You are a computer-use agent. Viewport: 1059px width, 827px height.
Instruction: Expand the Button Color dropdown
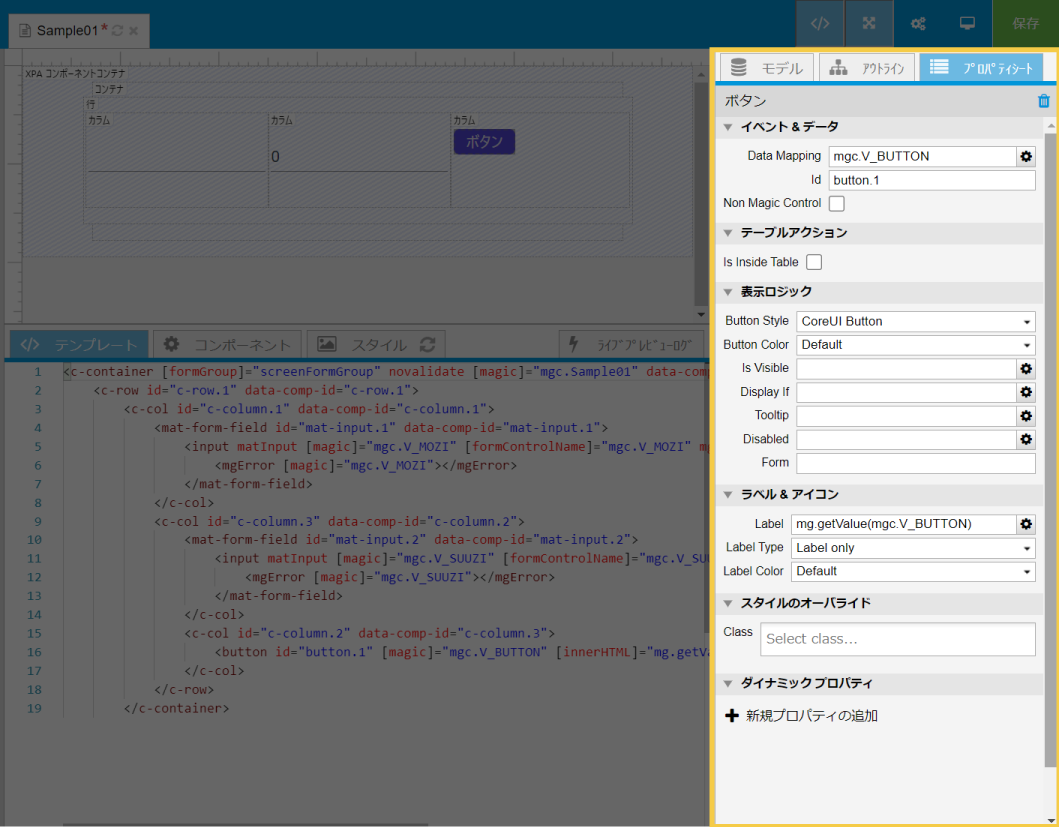(x=915, y=345)
